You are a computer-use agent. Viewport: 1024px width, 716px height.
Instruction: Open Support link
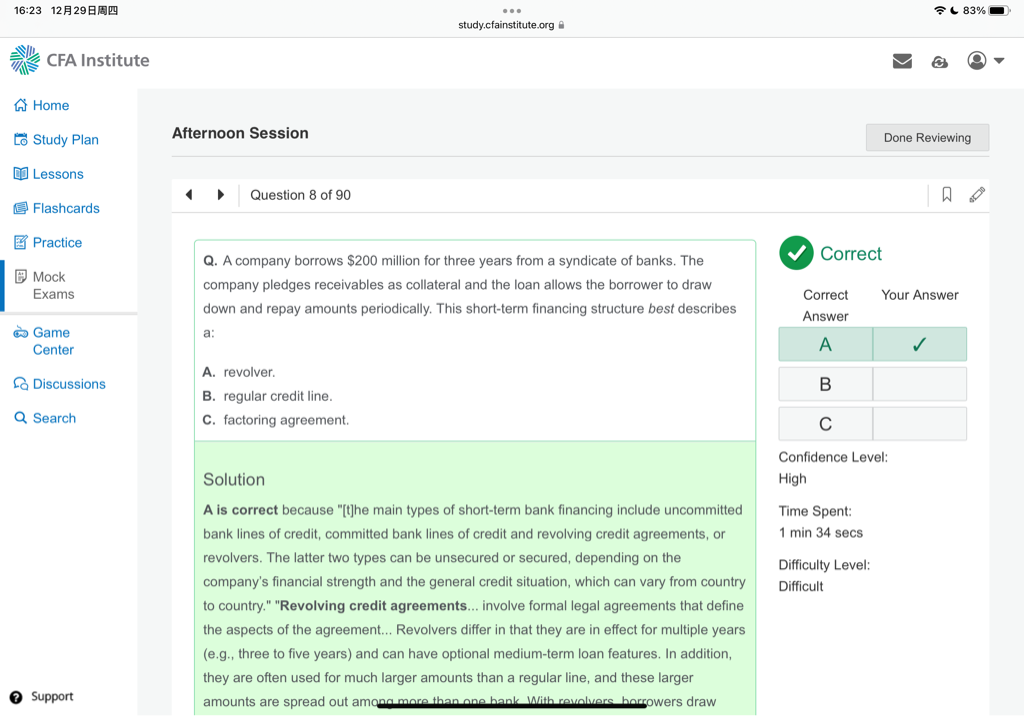52,696
